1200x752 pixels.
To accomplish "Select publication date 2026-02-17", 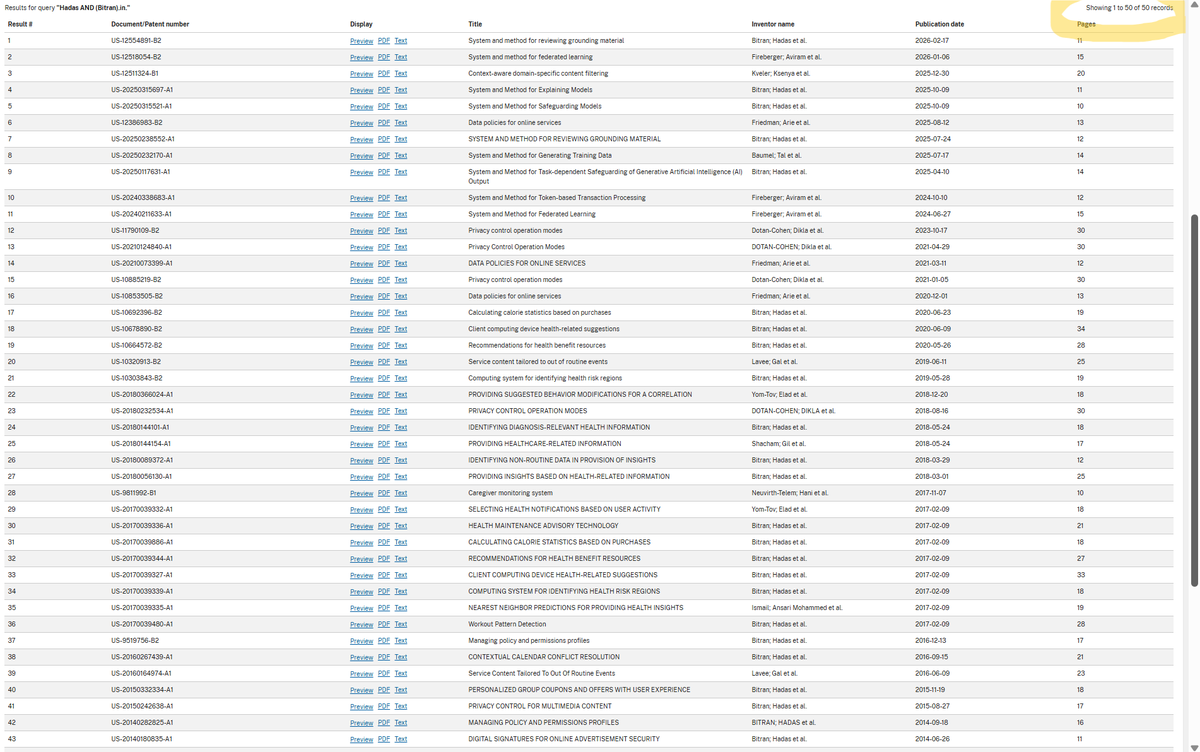I will [x=932, y=41].
